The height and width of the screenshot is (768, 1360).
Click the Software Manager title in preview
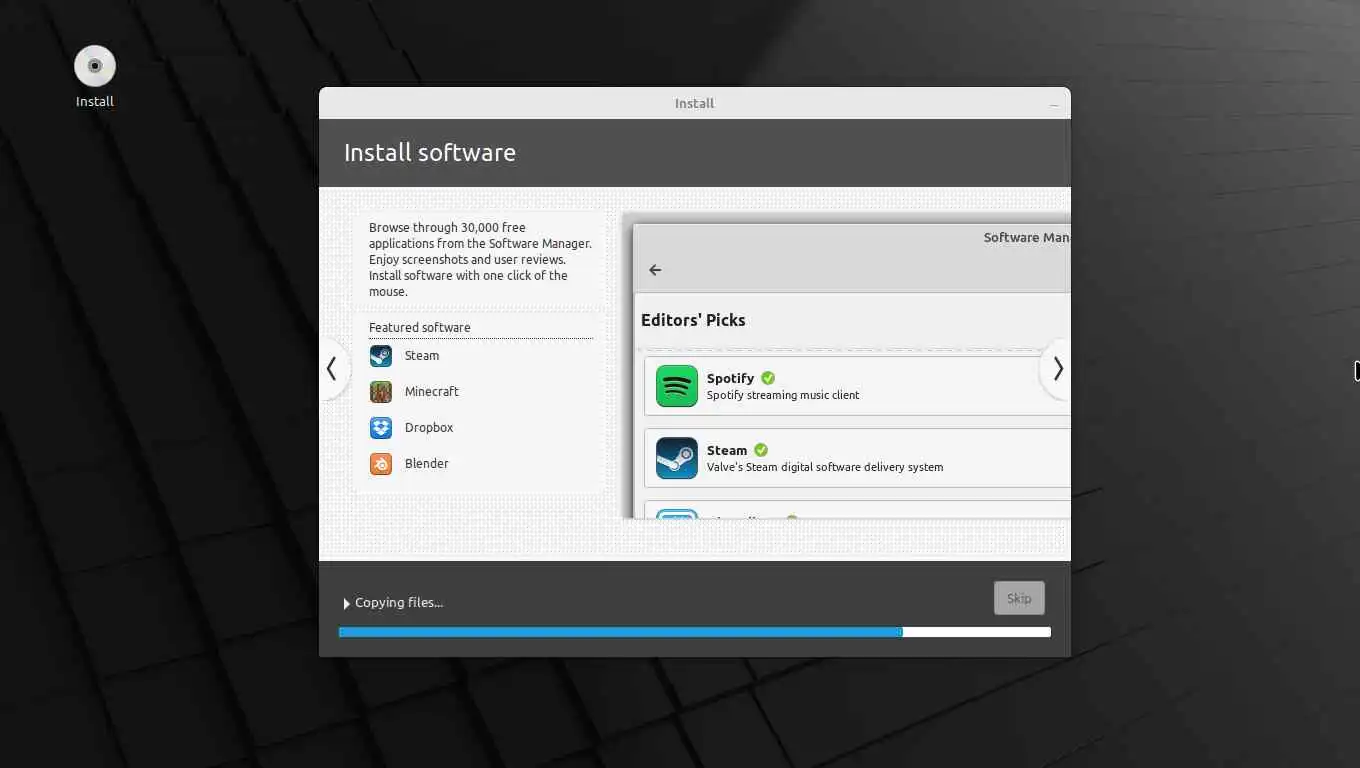coord(1027,238)
